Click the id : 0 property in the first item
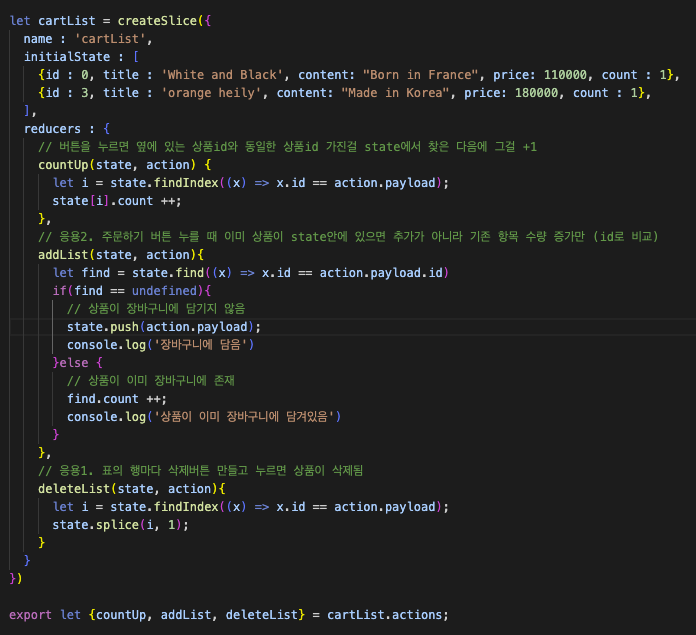Image resolution: width=696 pixels, height=635 pixels. (x=67, y=75)
